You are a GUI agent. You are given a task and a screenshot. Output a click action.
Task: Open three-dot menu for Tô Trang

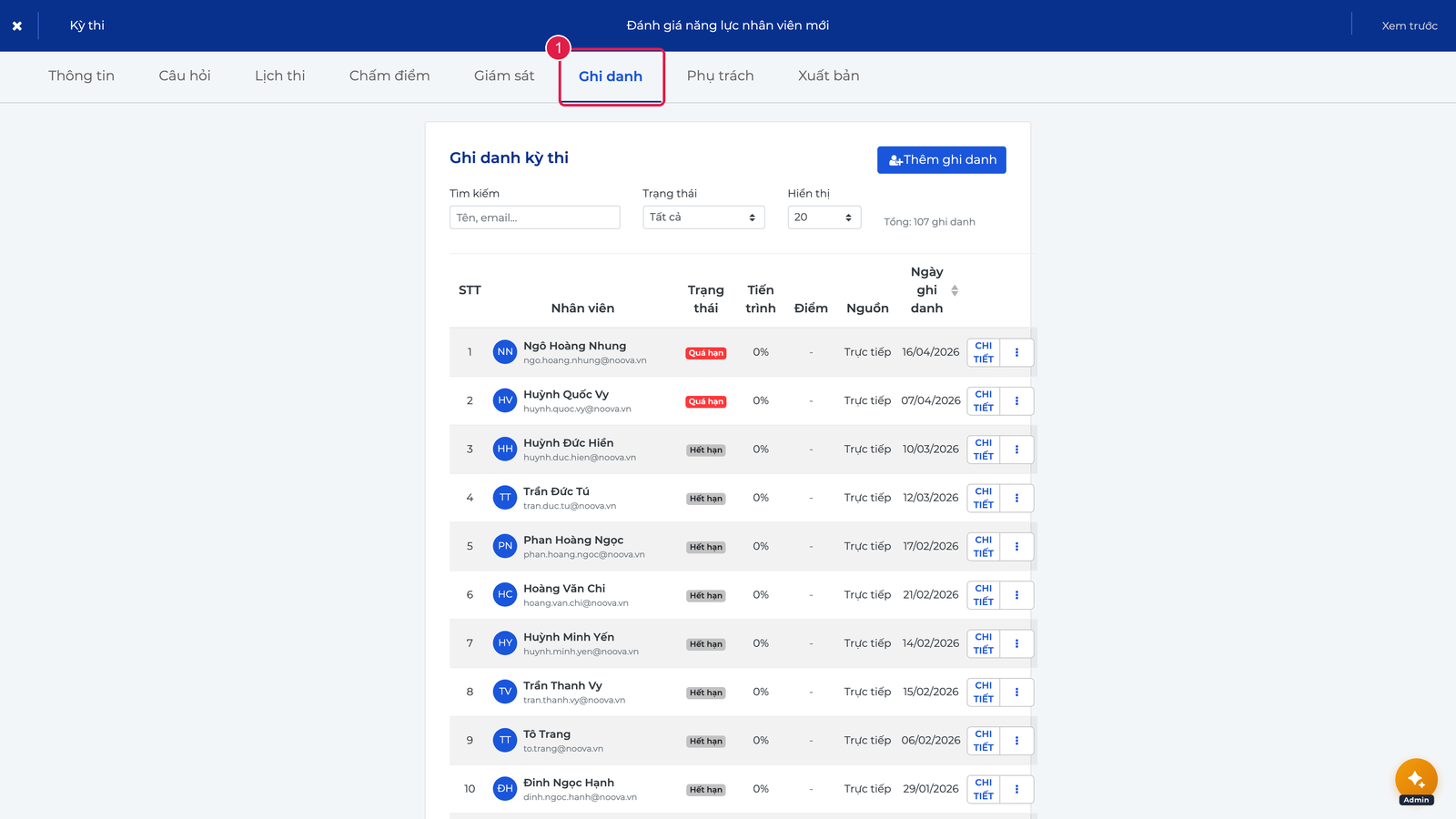pyautogui.click(x=1016, y=741)
